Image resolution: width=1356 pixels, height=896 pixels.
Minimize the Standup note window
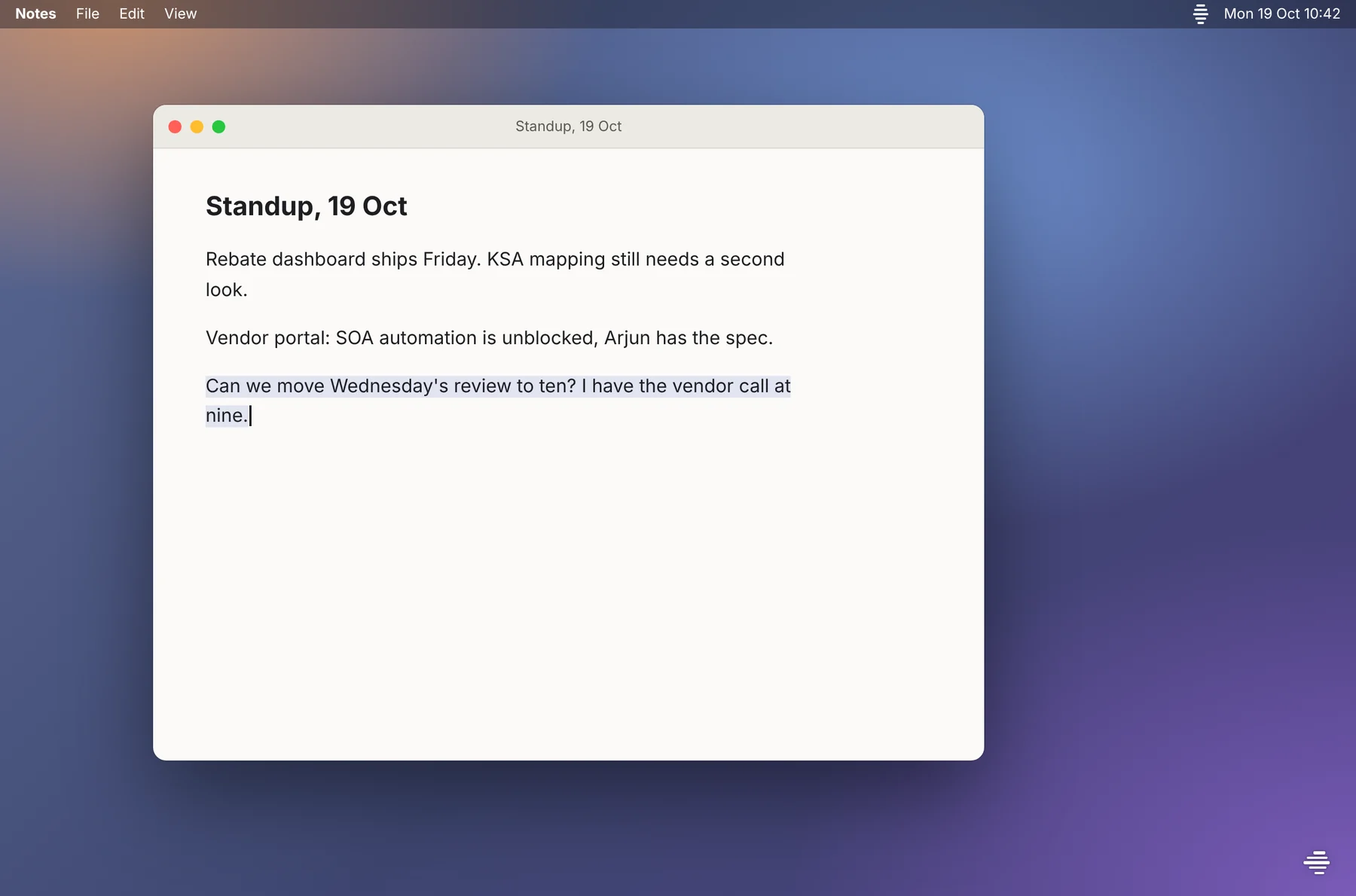tap(197, 126)
